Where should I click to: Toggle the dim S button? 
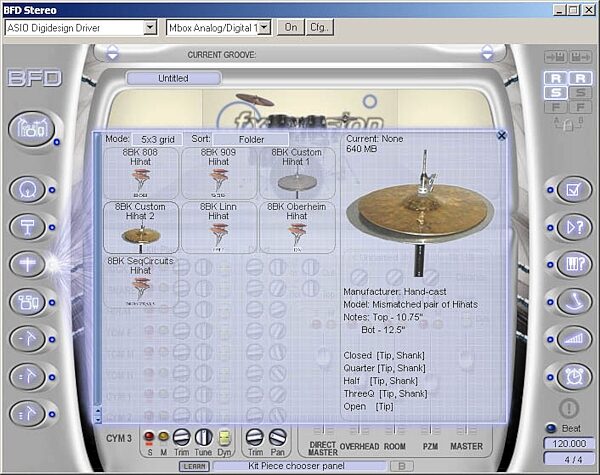580,92
